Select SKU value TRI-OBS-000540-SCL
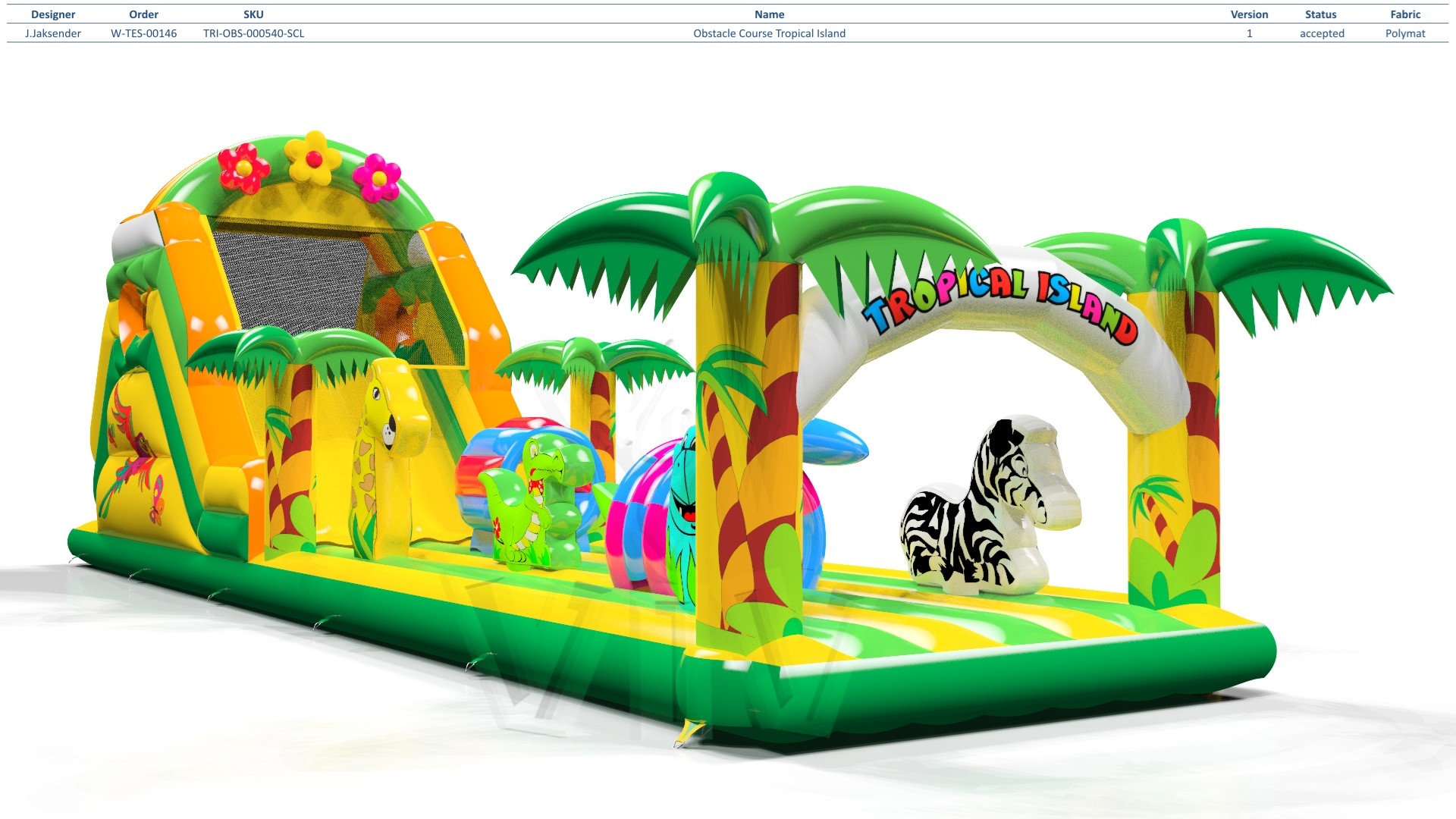Image resolution: width=1456 pixels, height=819 pixels. pyautogui.click(x=253, y=33)
